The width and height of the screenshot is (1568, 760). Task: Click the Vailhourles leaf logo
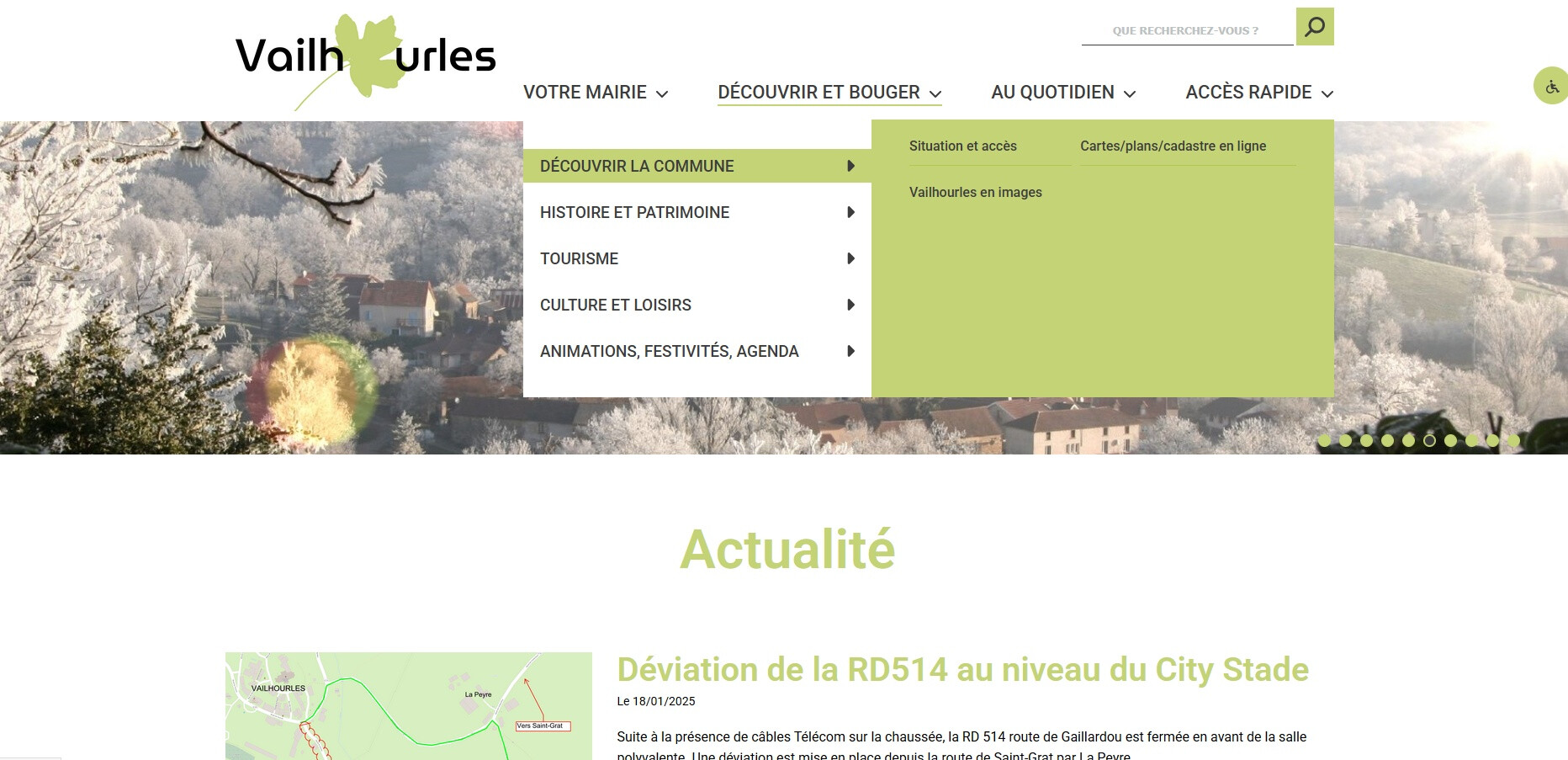coord(365,57)
